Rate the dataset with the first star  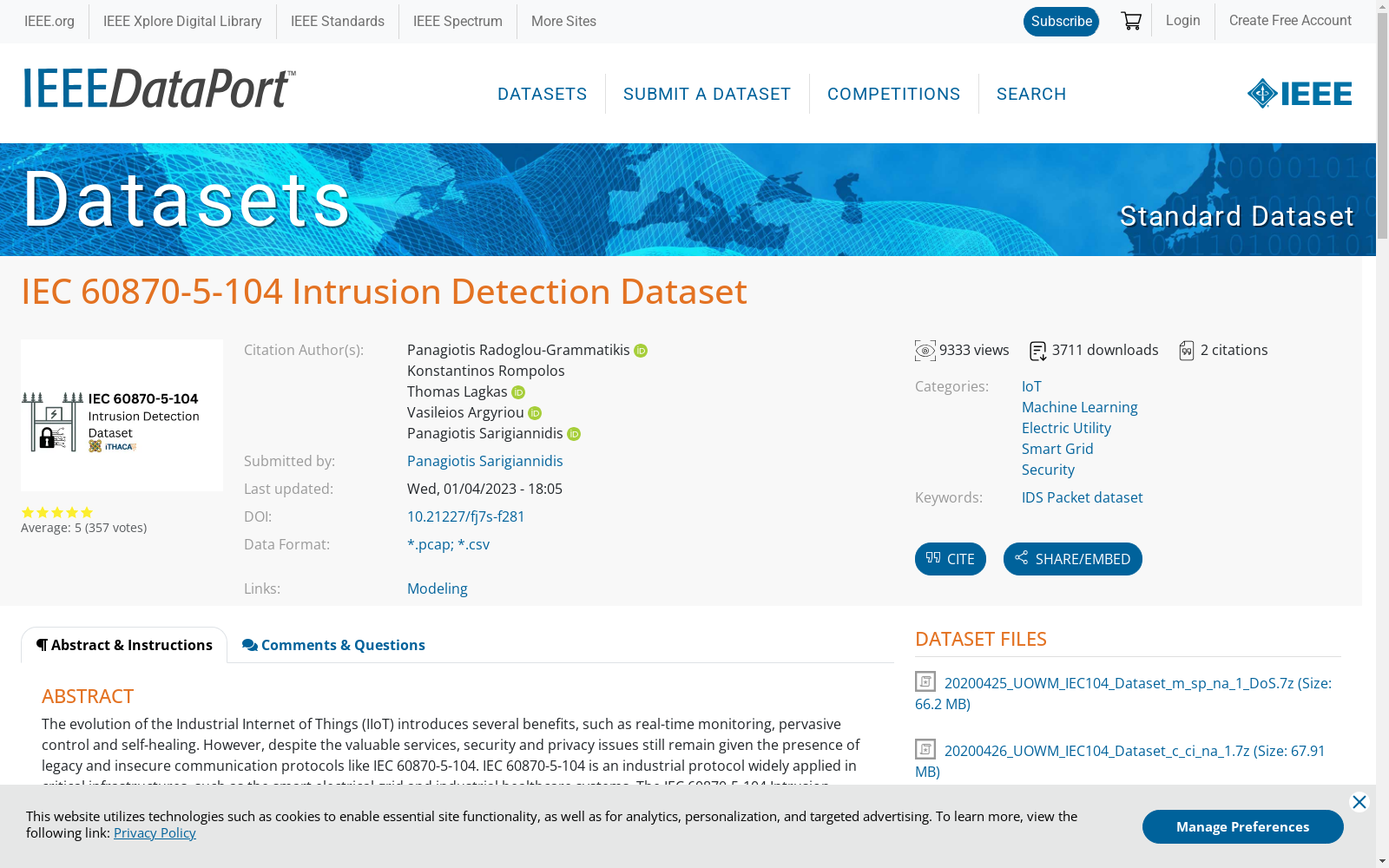[x=28, y=513]
